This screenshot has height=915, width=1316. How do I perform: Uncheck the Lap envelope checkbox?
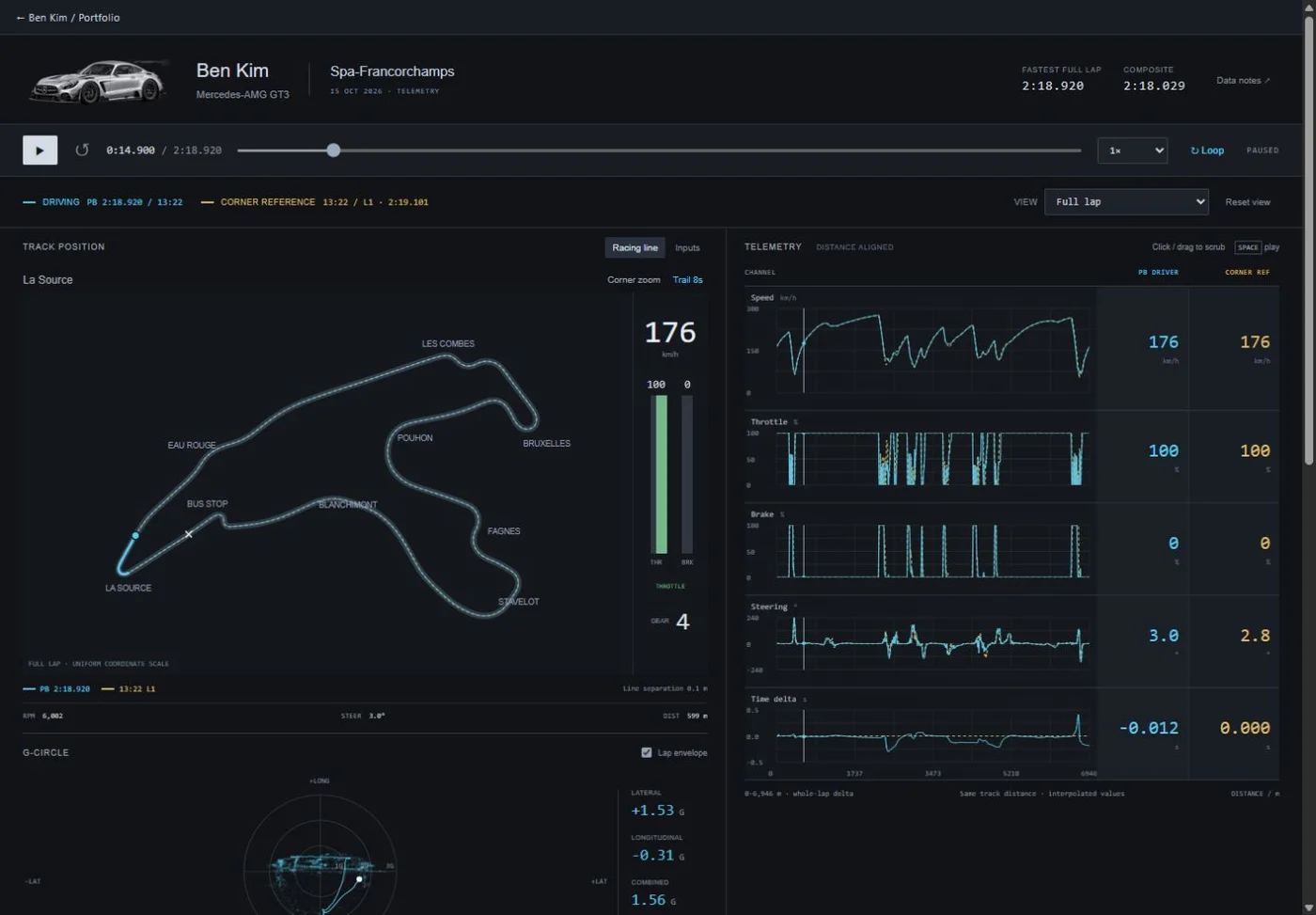click(646, 752)
